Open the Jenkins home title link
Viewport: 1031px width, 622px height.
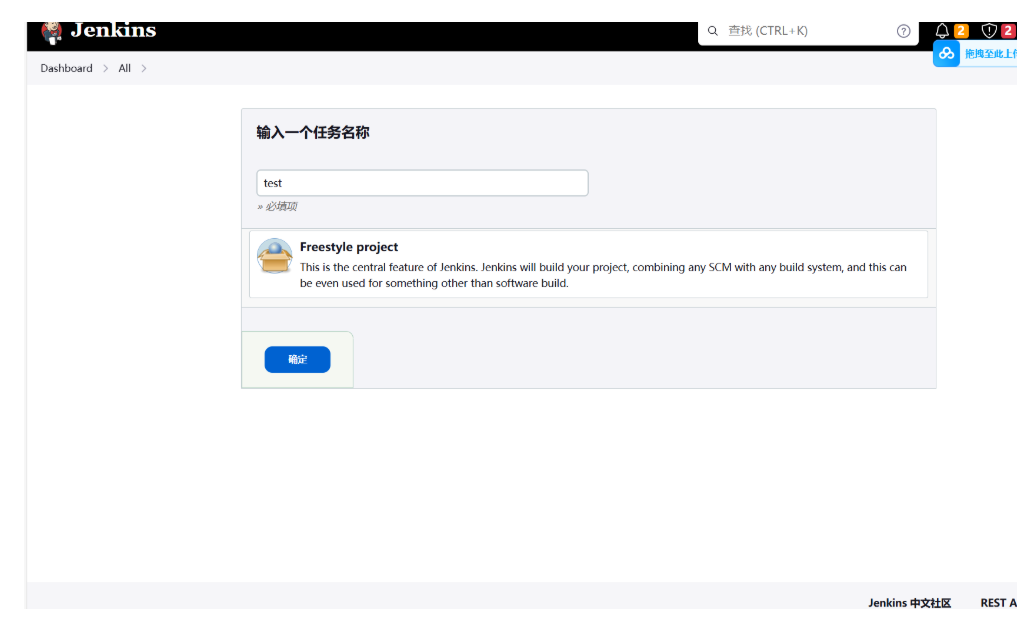[x=113, y=30]
